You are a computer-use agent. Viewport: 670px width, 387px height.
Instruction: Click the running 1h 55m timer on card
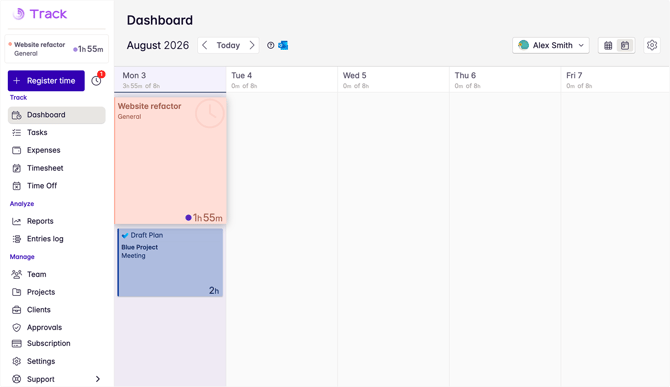(204, 218)
